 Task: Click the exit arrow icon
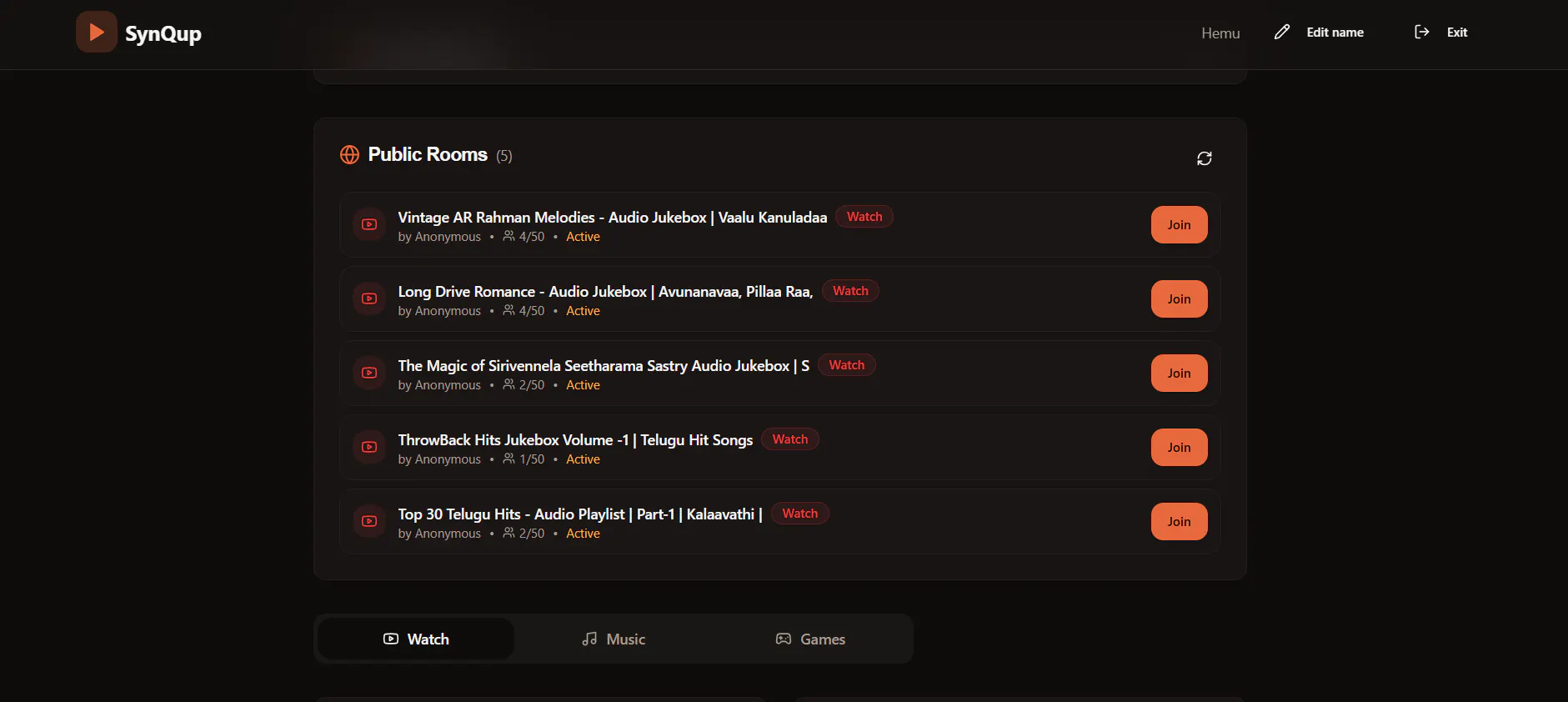click(1422, 32)
